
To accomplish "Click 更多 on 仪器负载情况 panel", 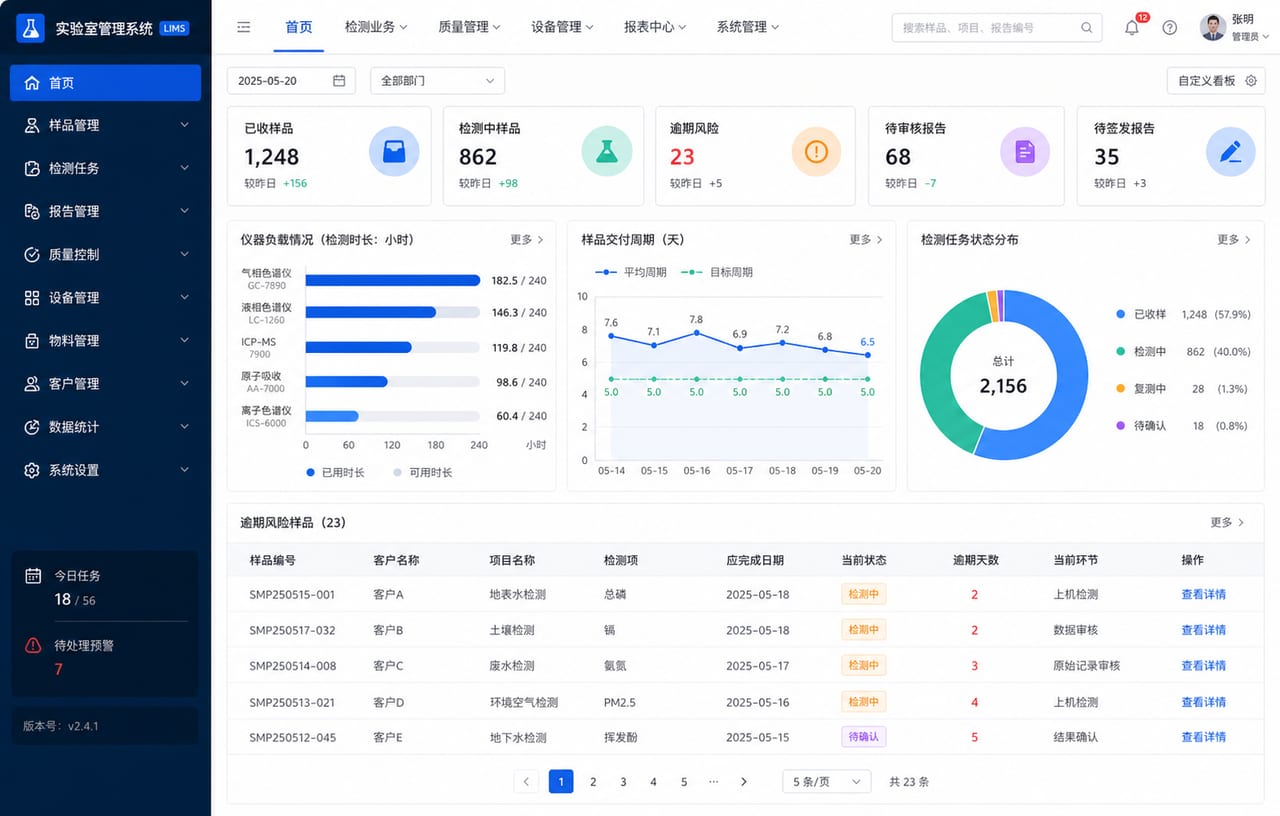I will (526, 240).
